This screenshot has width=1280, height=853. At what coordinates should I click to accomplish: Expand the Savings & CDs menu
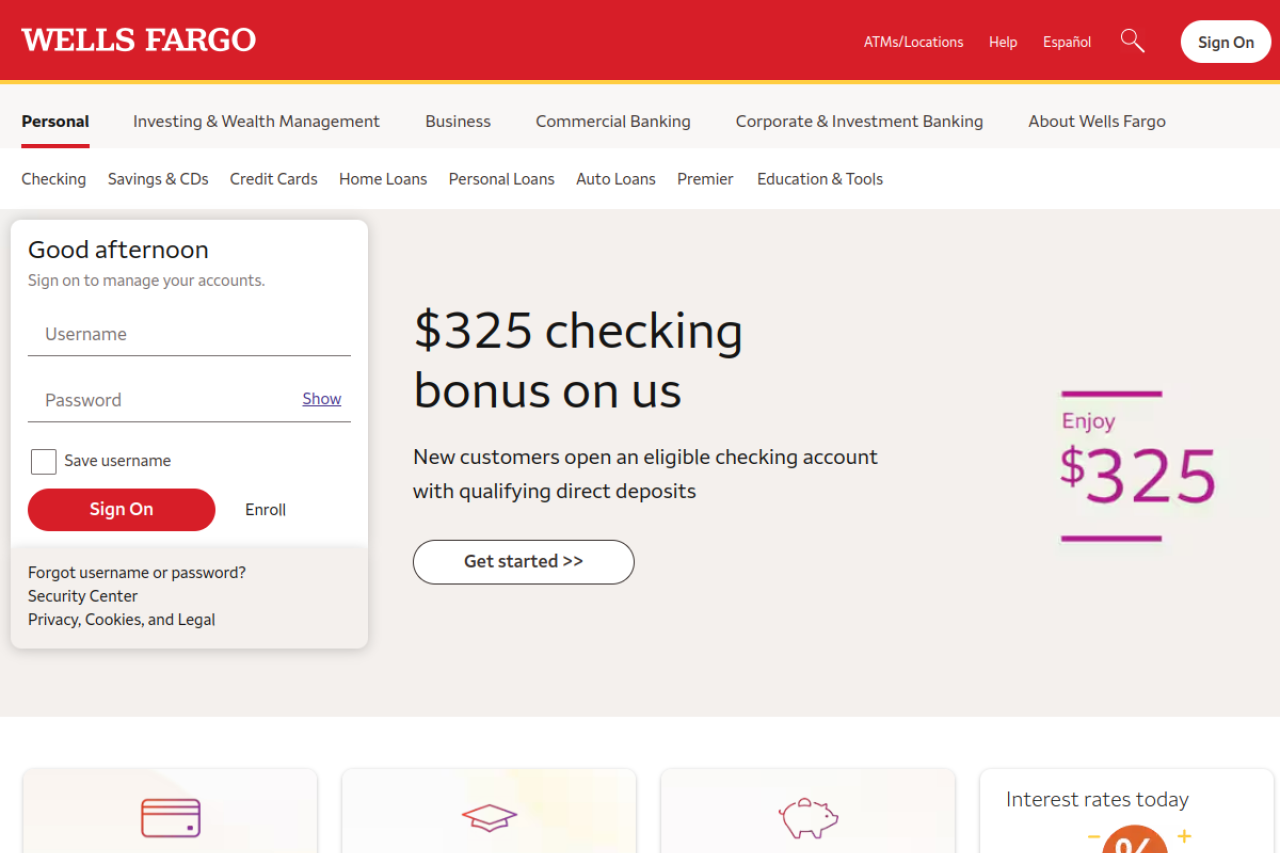pos(157,178)
